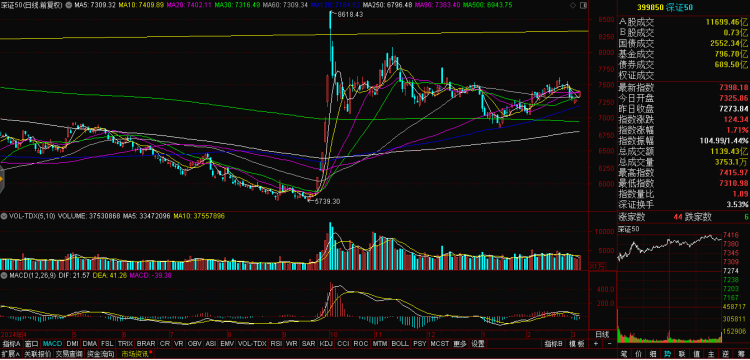750x360 pixels.
Task: Toggle the BOLL indicator
Action: (x=399, y=344)
